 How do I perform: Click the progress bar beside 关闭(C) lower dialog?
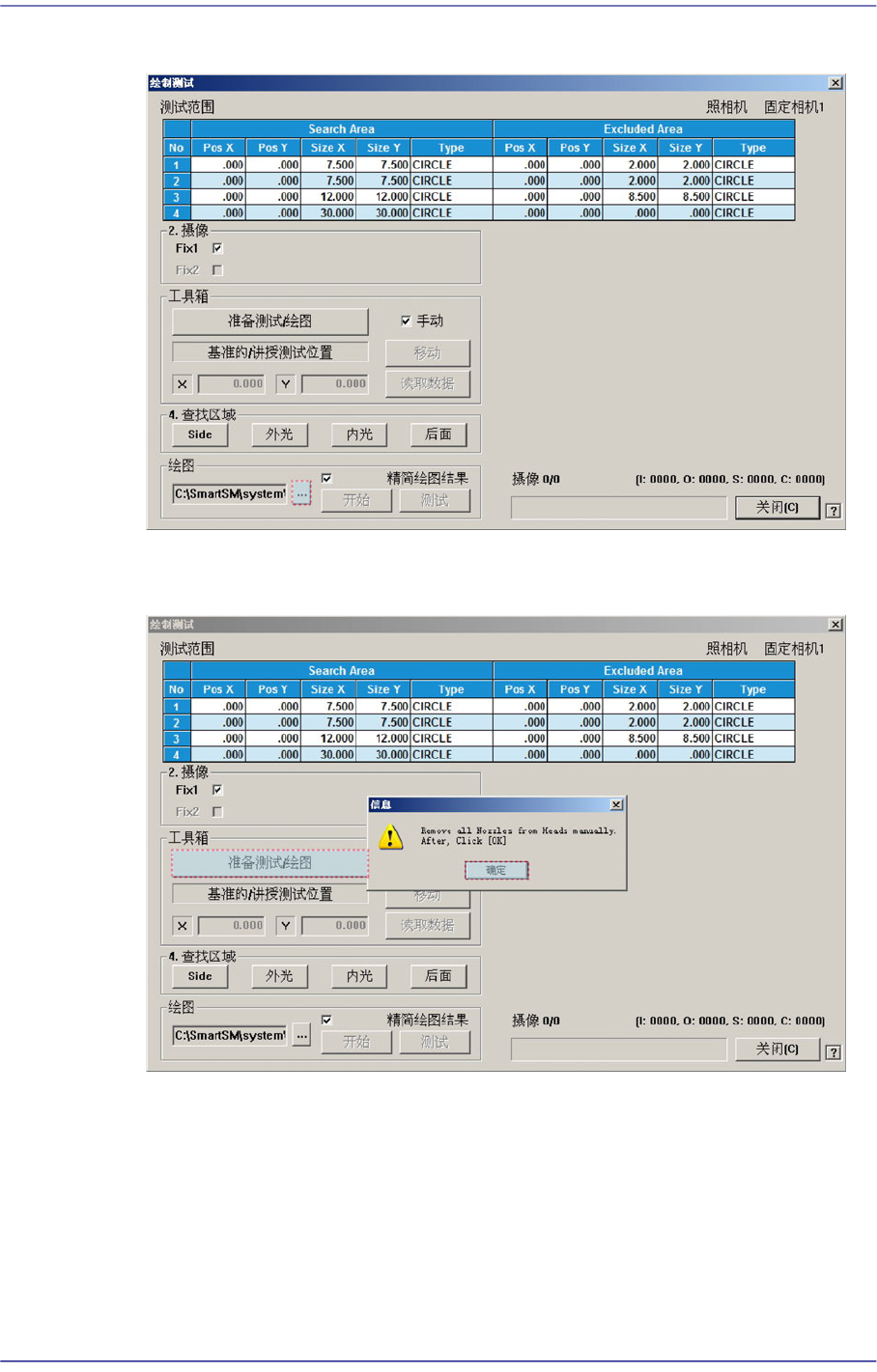(618, 1050)
